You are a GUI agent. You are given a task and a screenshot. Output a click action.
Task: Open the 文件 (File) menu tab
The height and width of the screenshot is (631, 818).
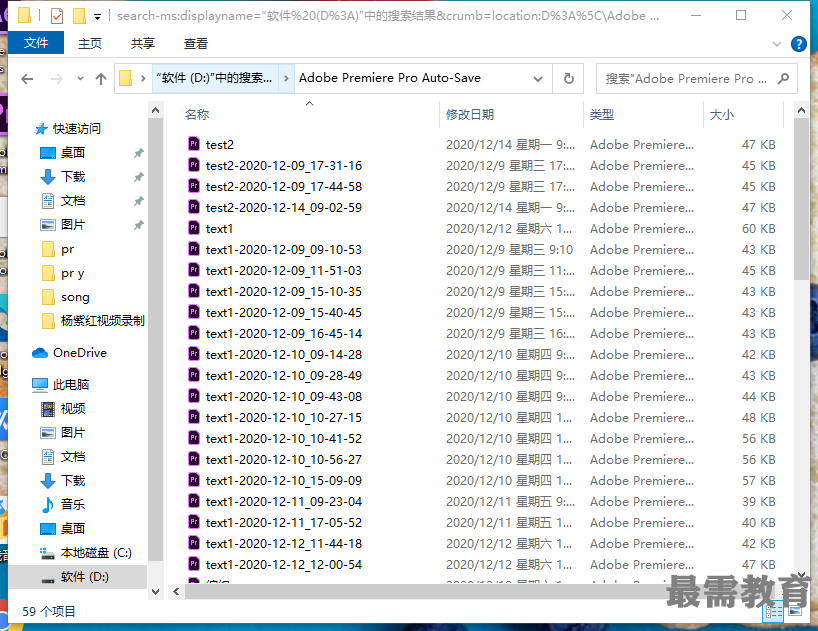[36, 43]
